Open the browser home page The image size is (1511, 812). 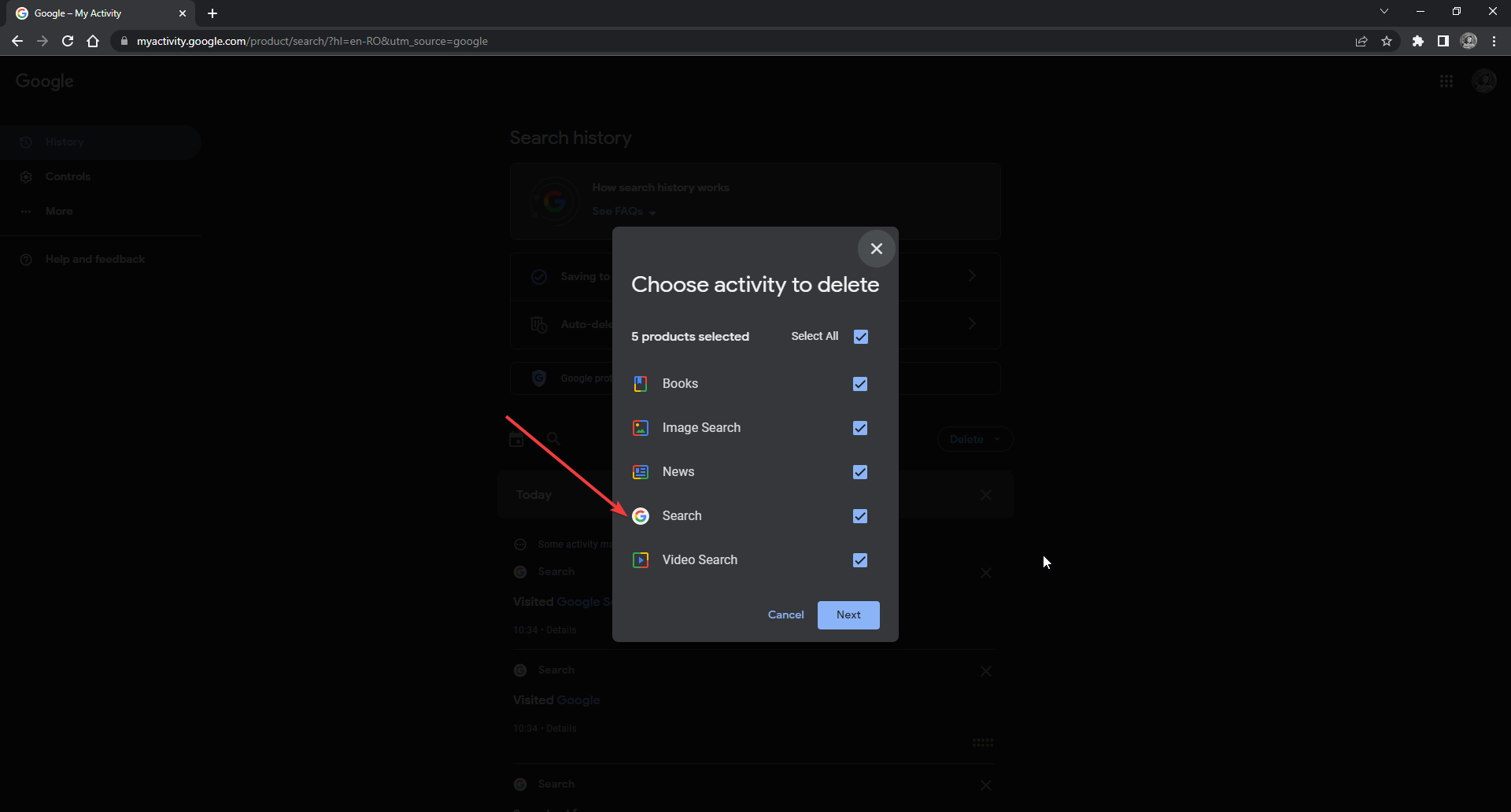click(x=93, y=41)
